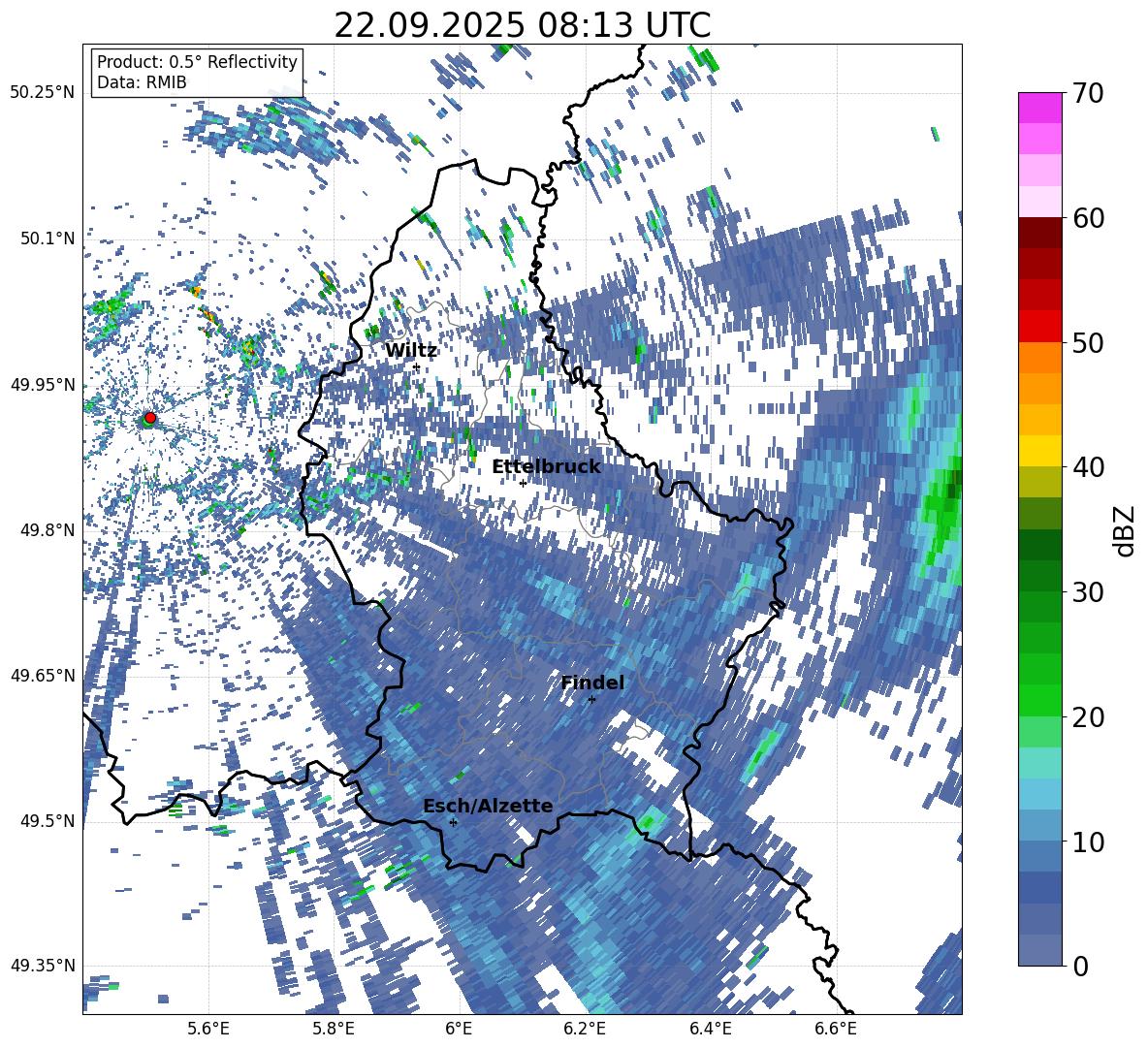Click the colorbar tick label 50
1148x1048 pixels.
click(x=1087, y=342)
